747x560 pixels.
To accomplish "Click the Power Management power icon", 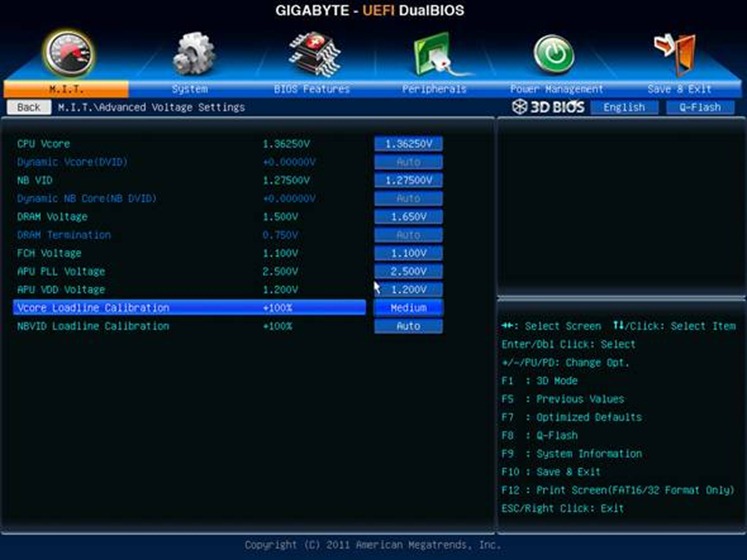I will [554, 54].
